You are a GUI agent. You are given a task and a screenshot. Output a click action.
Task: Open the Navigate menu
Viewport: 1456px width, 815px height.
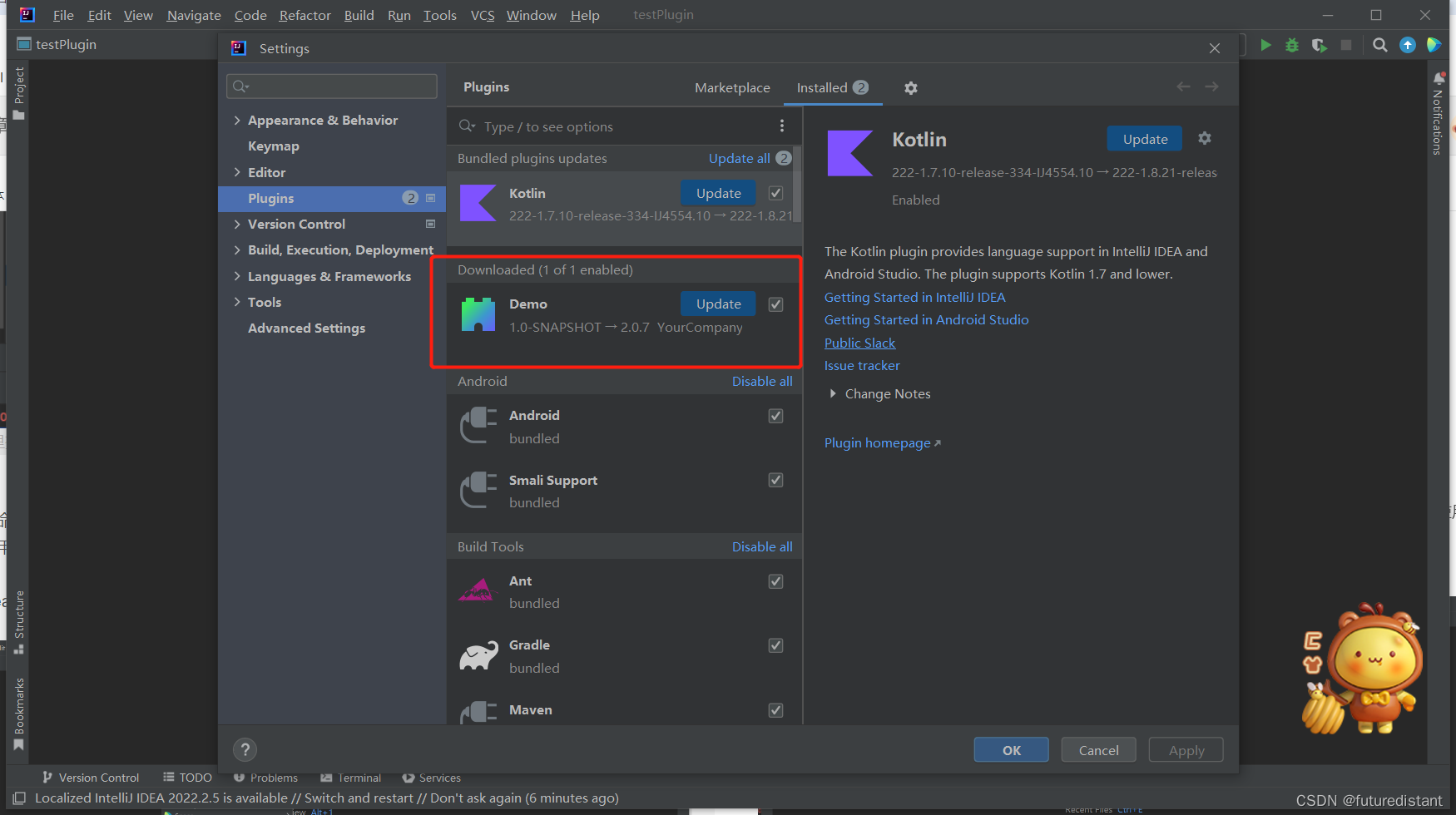click(x=194, y=15)
